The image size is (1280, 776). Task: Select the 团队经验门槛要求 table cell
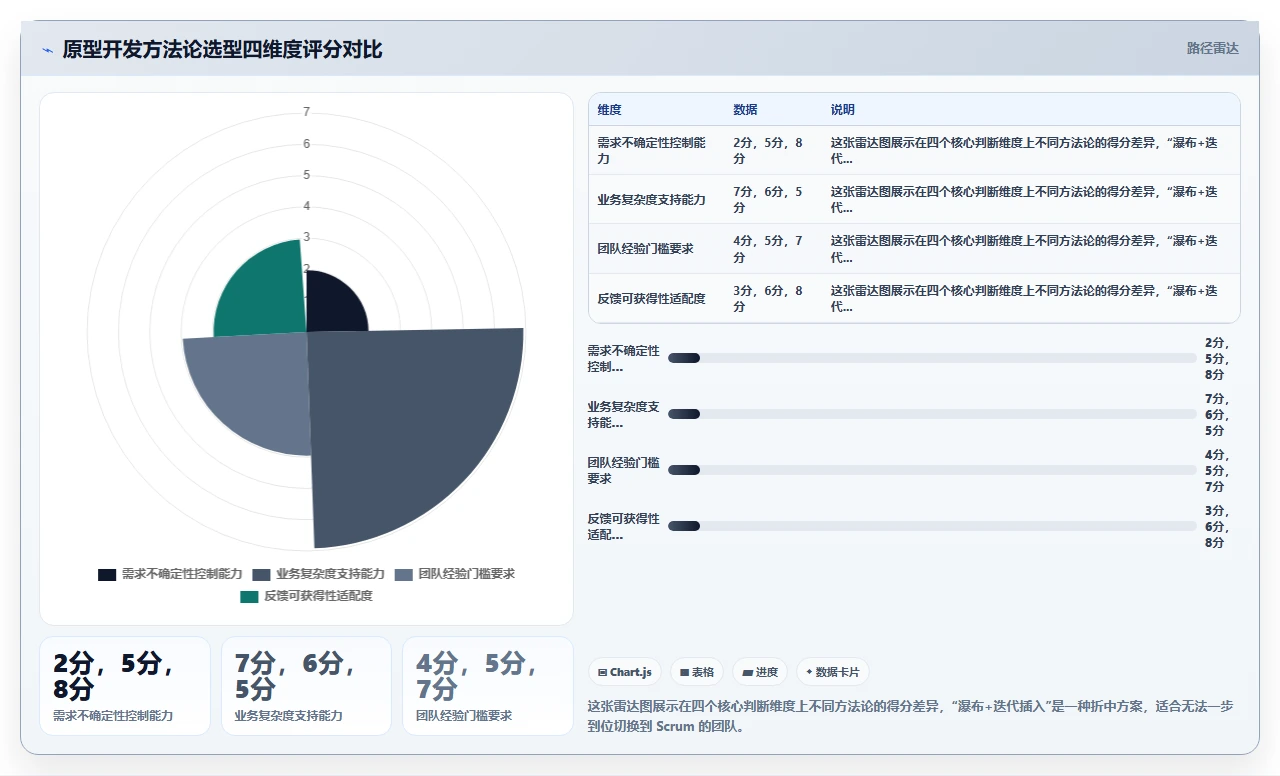click(656, 249)
